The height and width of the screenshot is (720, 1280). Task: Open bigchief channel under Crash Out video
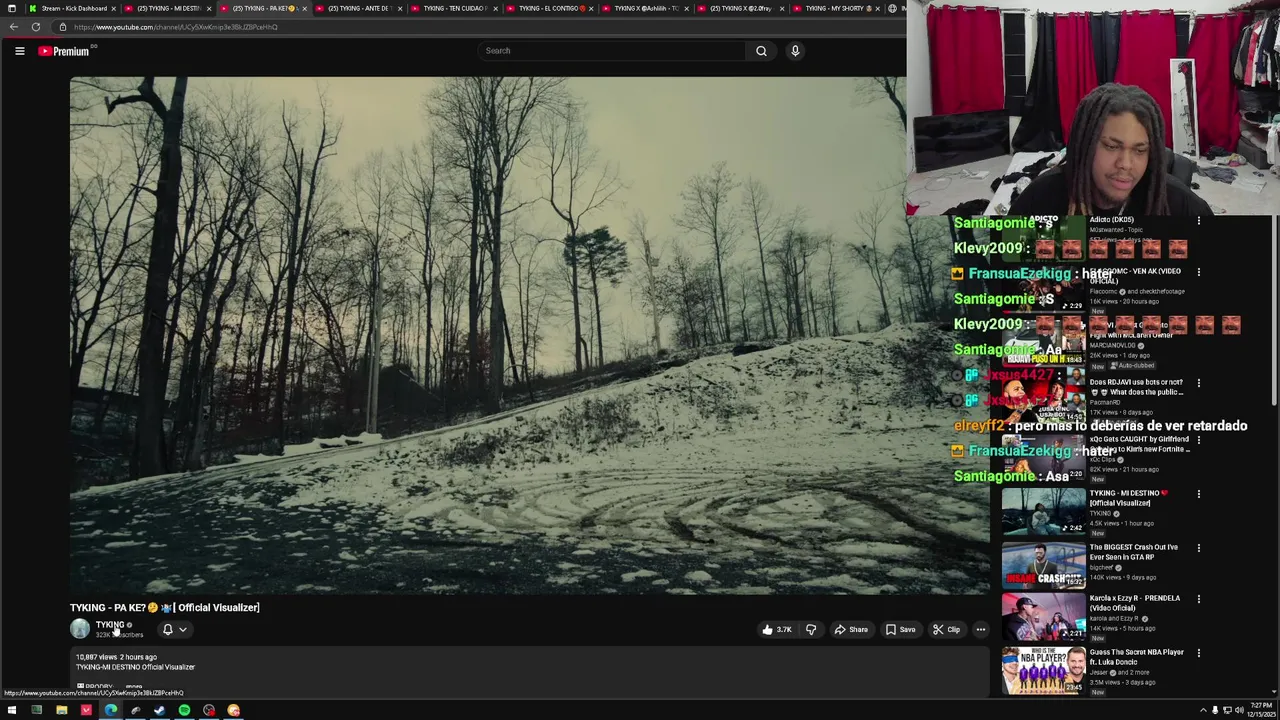[1102, 567]
